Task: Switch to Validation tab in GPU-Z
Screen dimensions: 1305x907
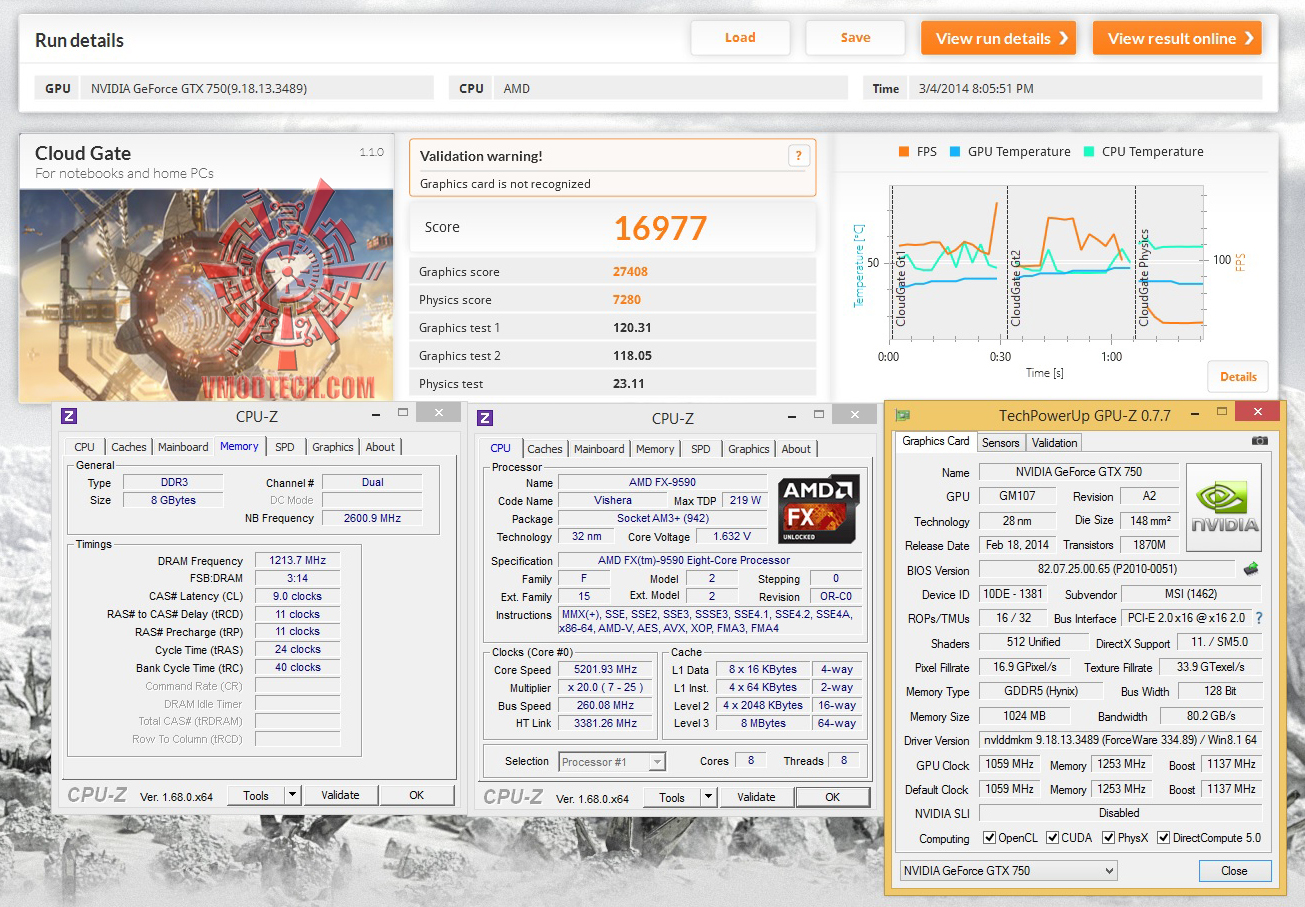Action: click(x=1054, y=443)
